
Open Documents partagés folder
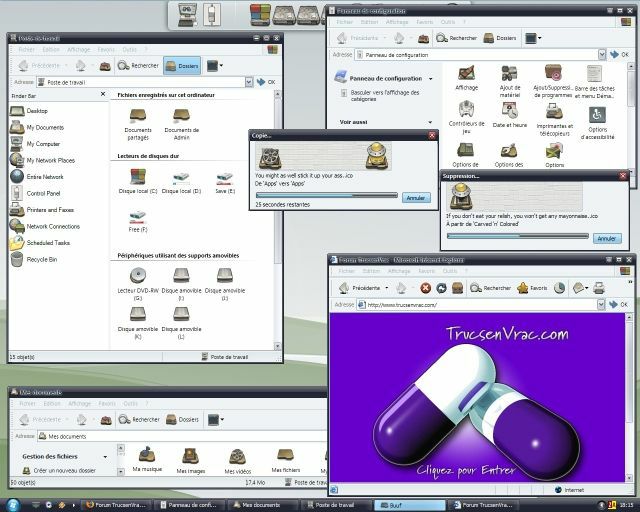tap(138, 125)
